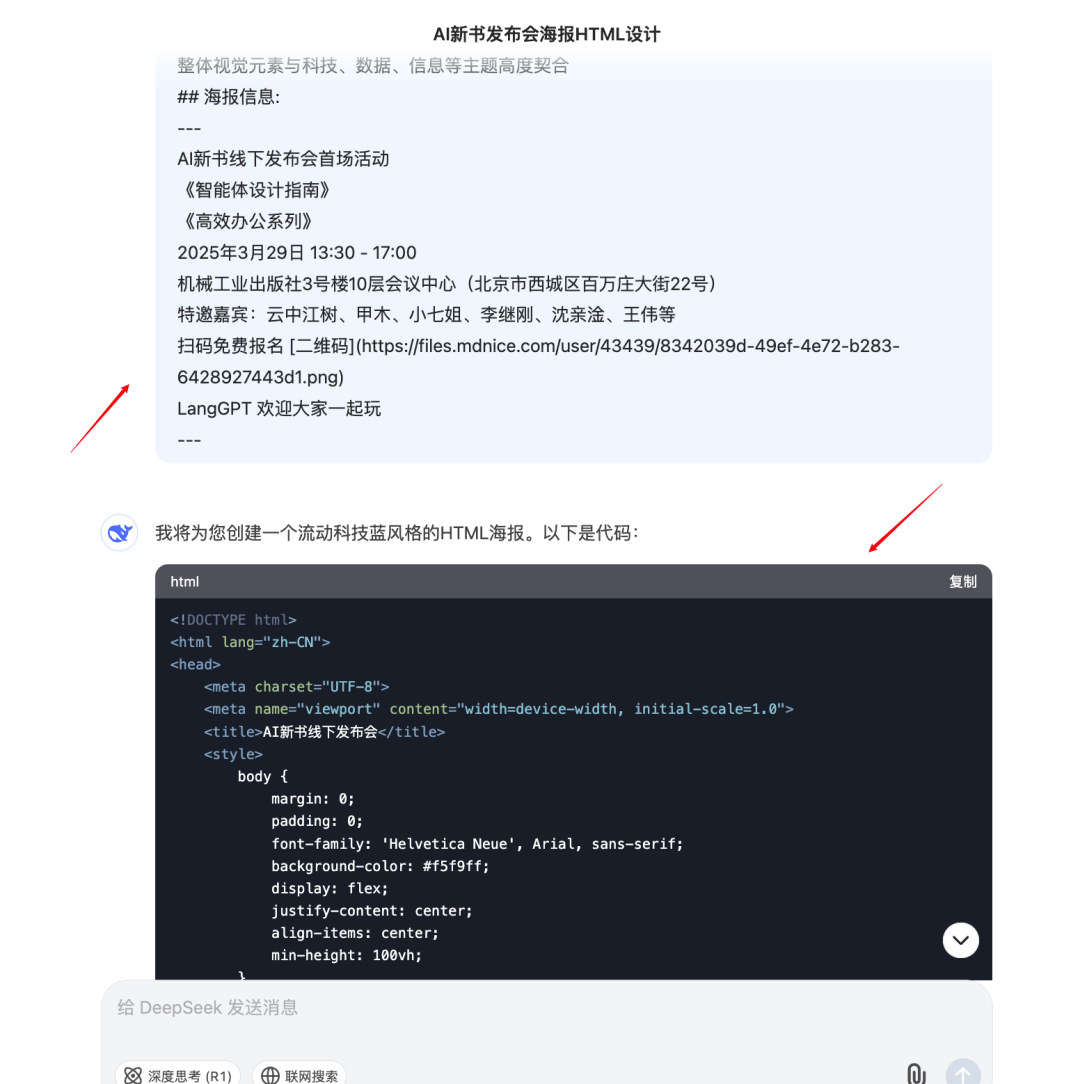Click the LangGPT 欢迎大家一起玩 text line

click(x=279, y=409)
